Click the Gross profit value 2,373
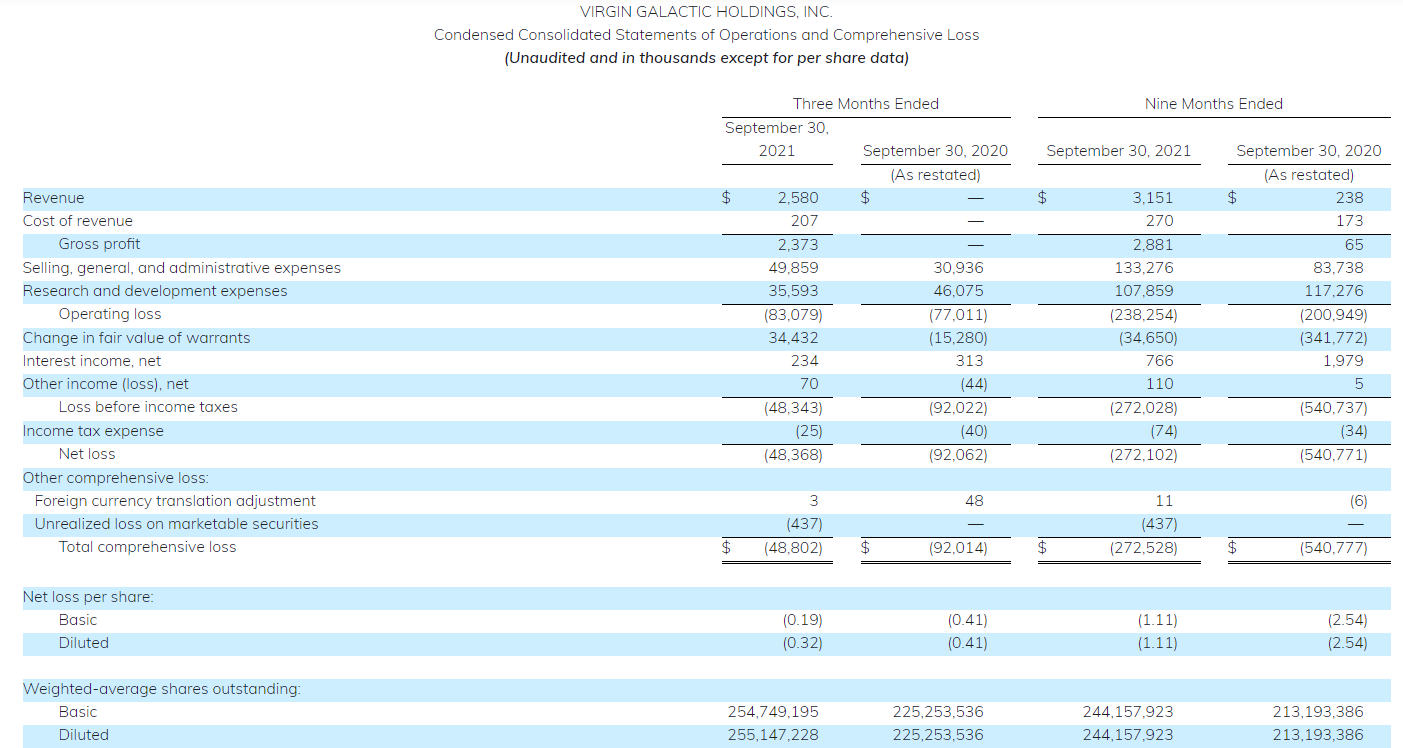This screenshot has height=748, width=1403. click(x=798, y=245)
